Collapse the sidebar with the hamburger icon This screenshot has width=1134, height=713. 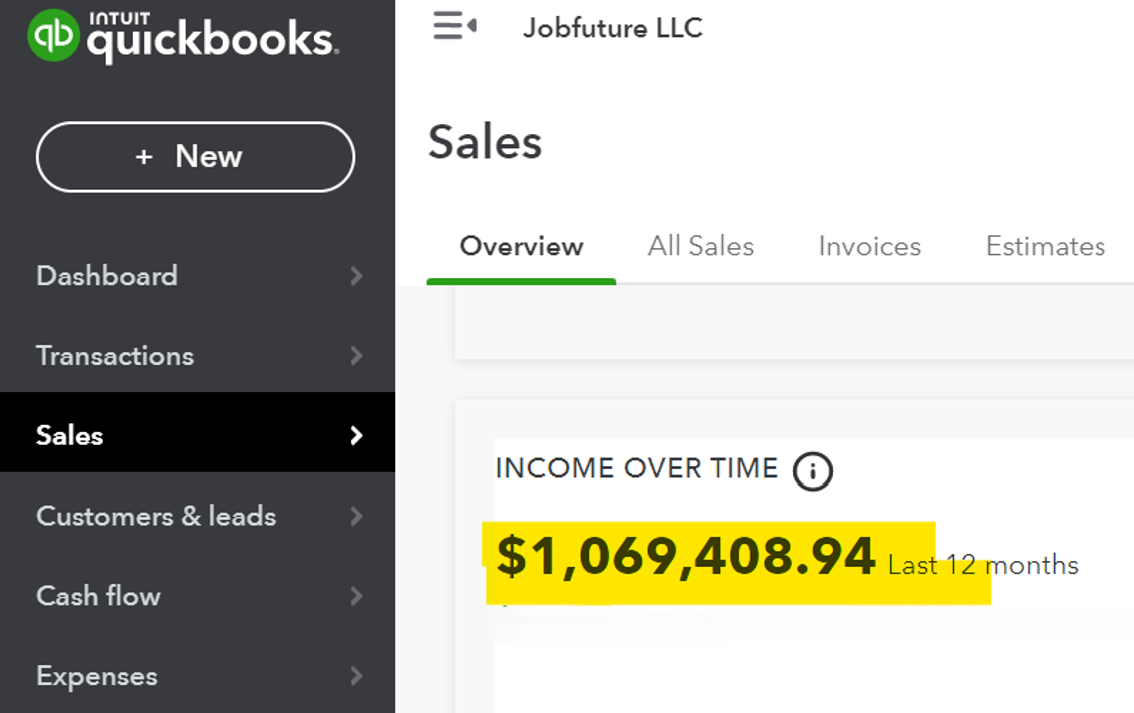[x=454, y=26]
